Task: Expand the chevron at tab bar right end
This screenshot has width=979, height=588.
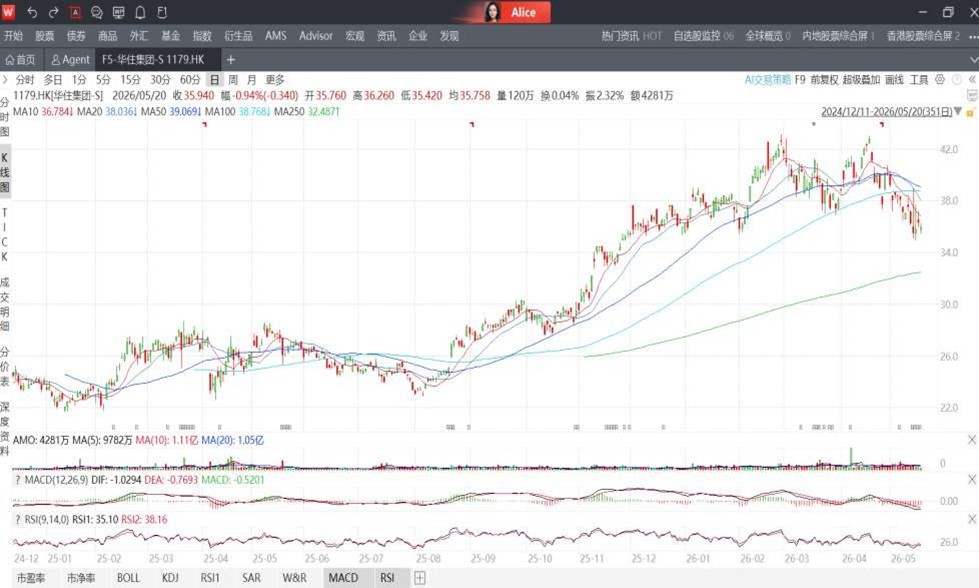Action: (x=973, y=59)
